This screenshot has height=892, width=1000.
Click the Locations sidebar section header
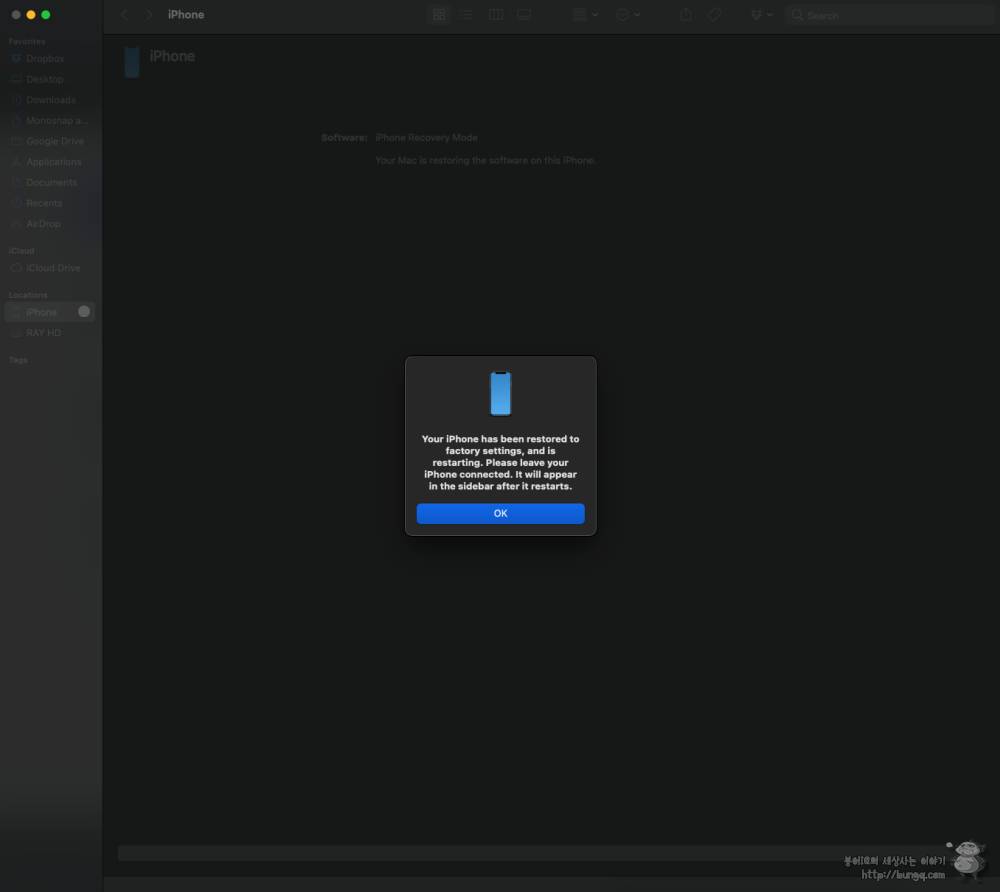[28, 295]
